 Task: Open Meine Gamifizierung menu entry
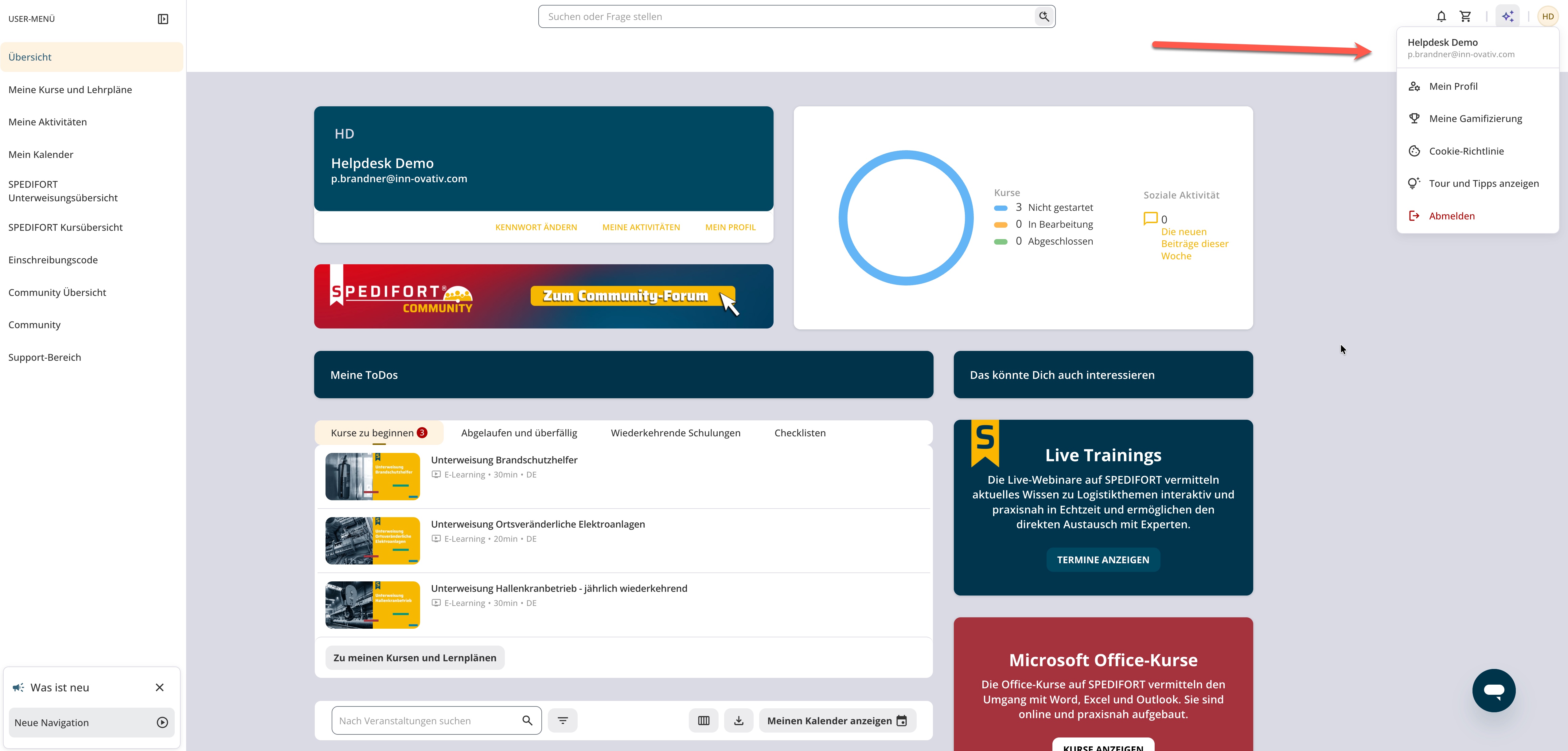(1477, 118)
